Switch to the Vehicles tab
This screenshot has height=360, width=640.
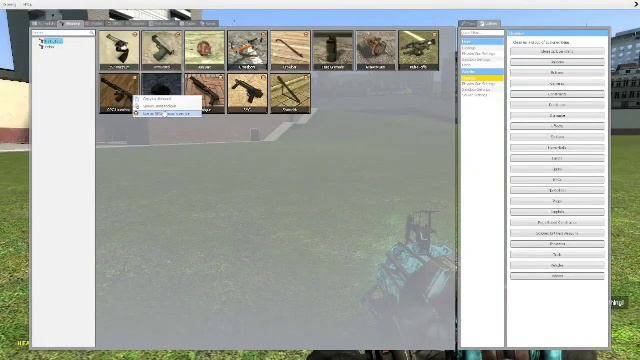(x=136, y=24)
